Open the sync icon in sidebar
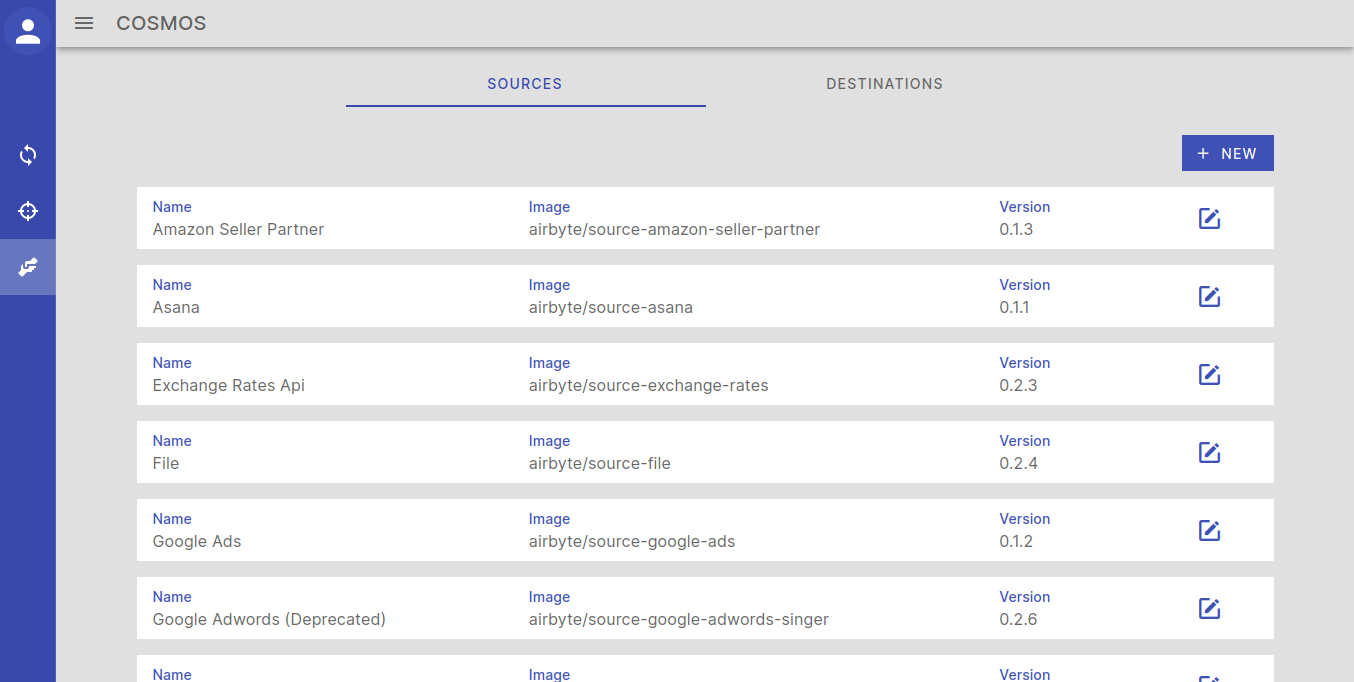The height and width of the screenshot is (682, 1354). 28,155
